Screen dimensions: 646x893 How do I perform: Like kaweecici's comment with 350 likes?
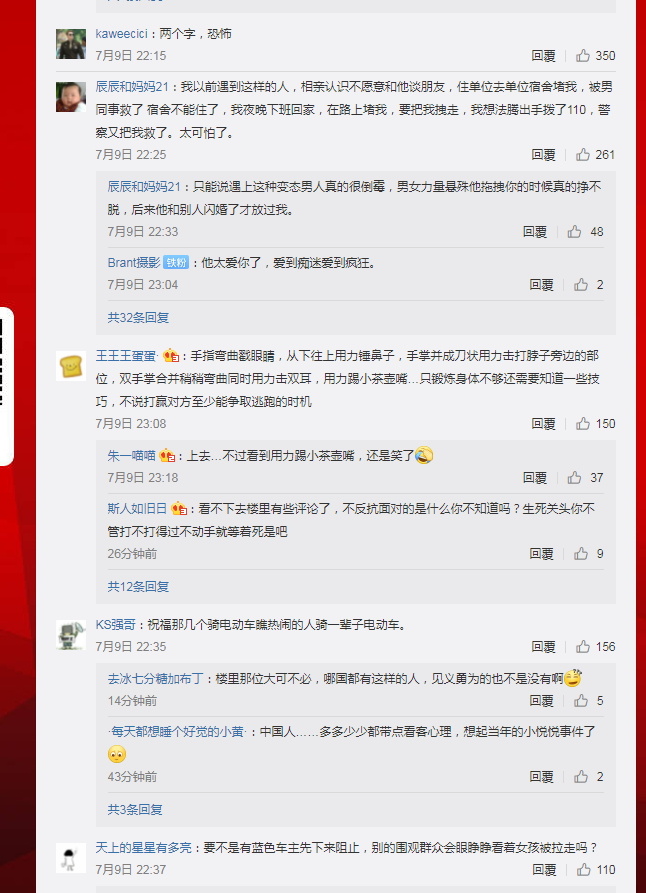tap(582, 55)
